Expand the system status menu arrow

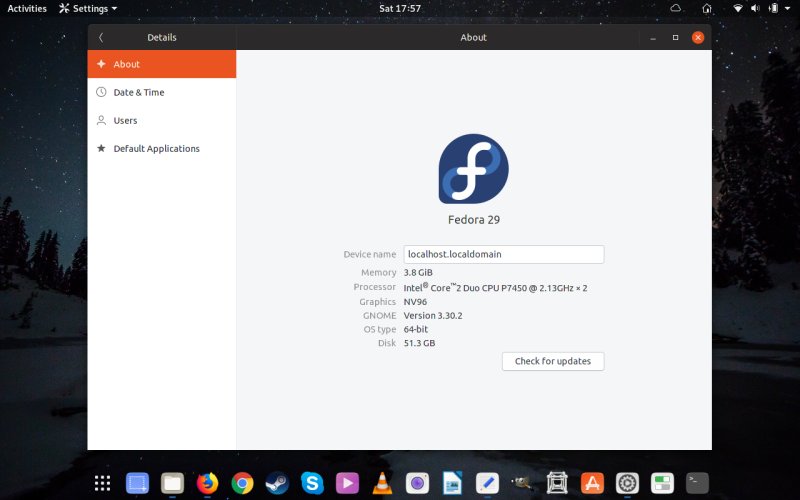pyautogui.click(x=787, y=8)
